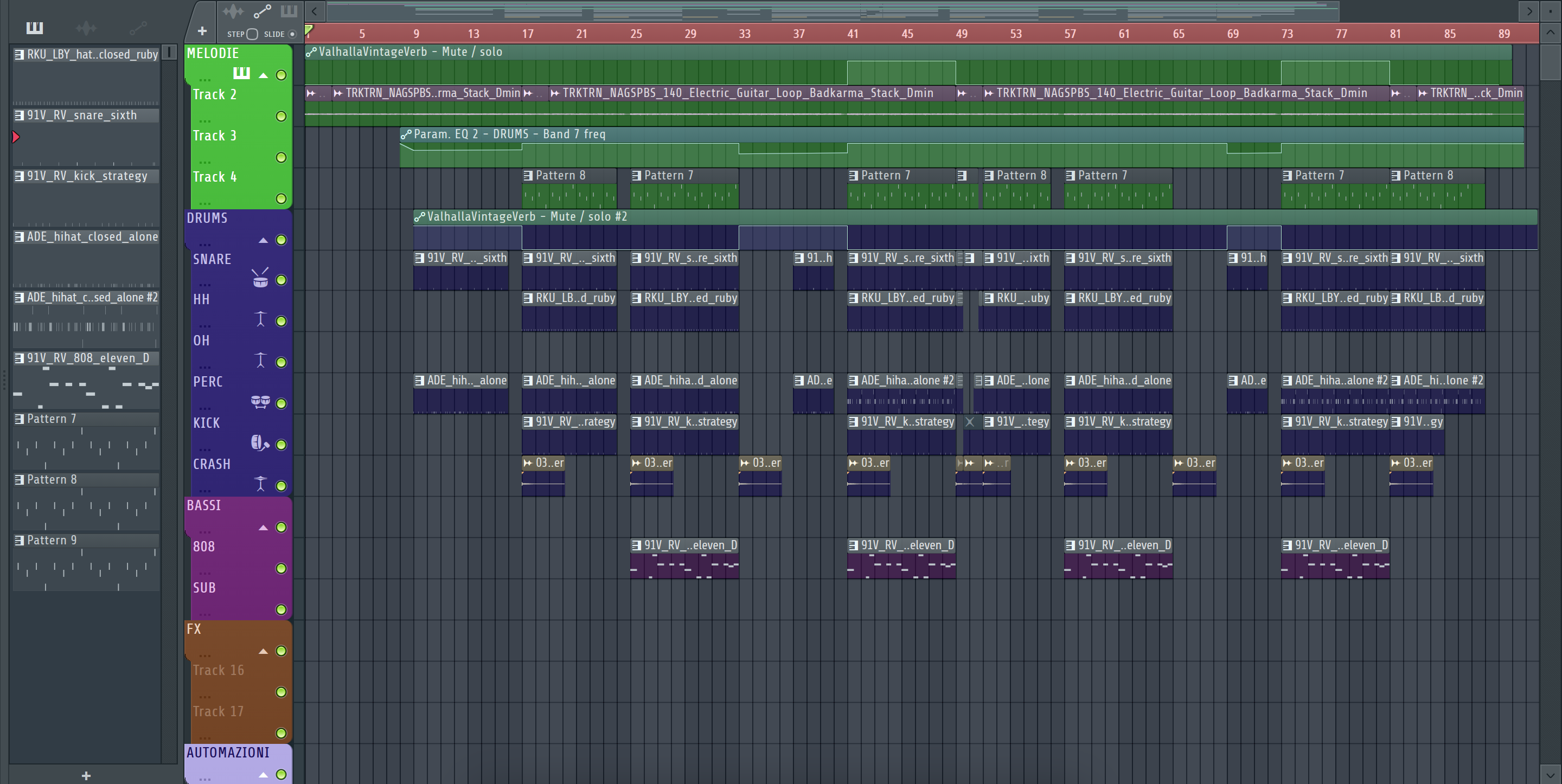Collapse the MELODIE track group
The height and width of the screenshot is (784, 1562).
pyautogui.click(x=263, y=75)
